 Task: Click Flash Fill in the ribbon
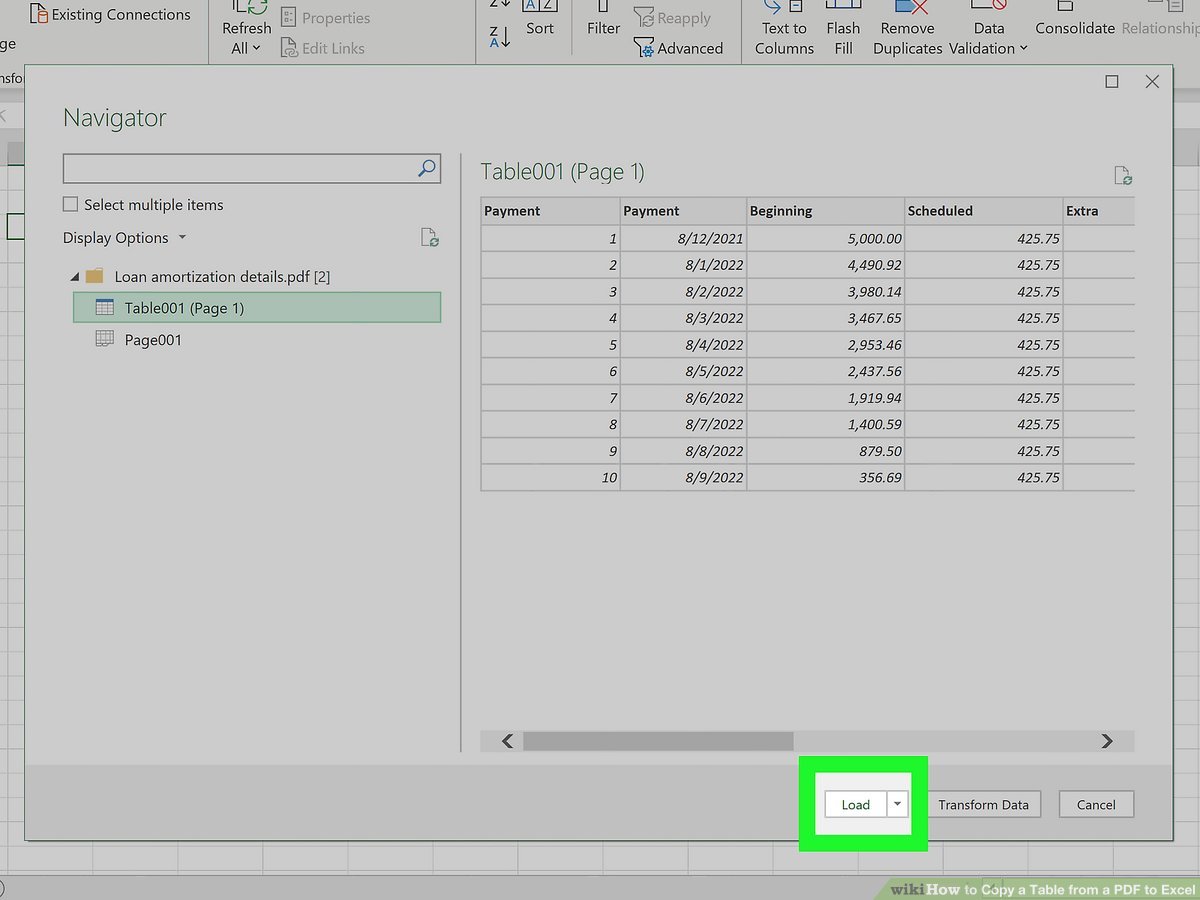(x=843, y=28)
